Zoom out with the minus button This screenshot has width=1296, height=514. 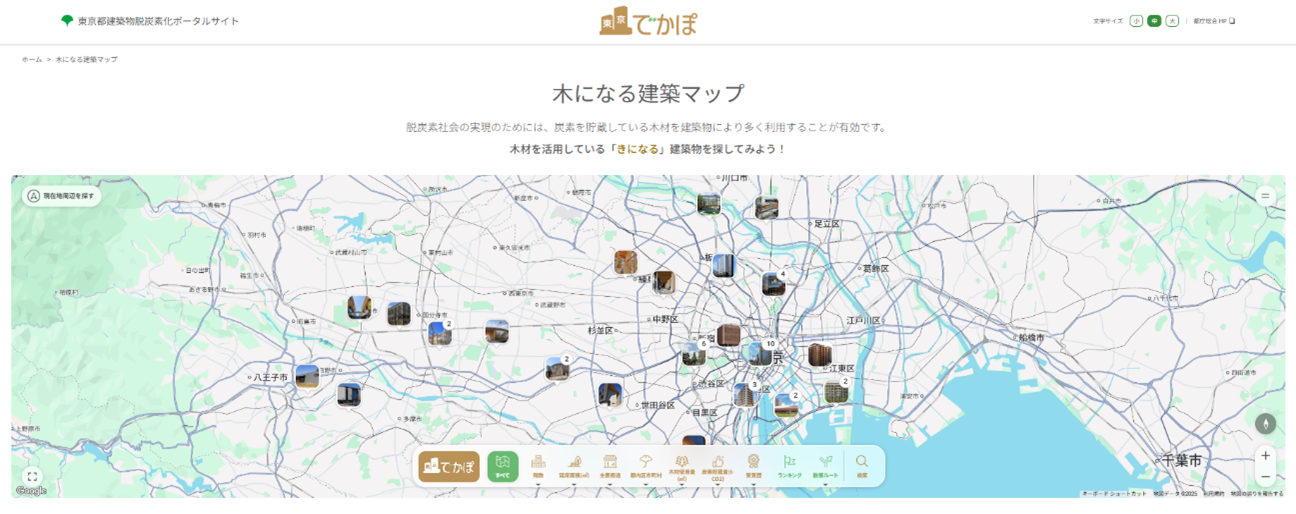point(1265,477)
